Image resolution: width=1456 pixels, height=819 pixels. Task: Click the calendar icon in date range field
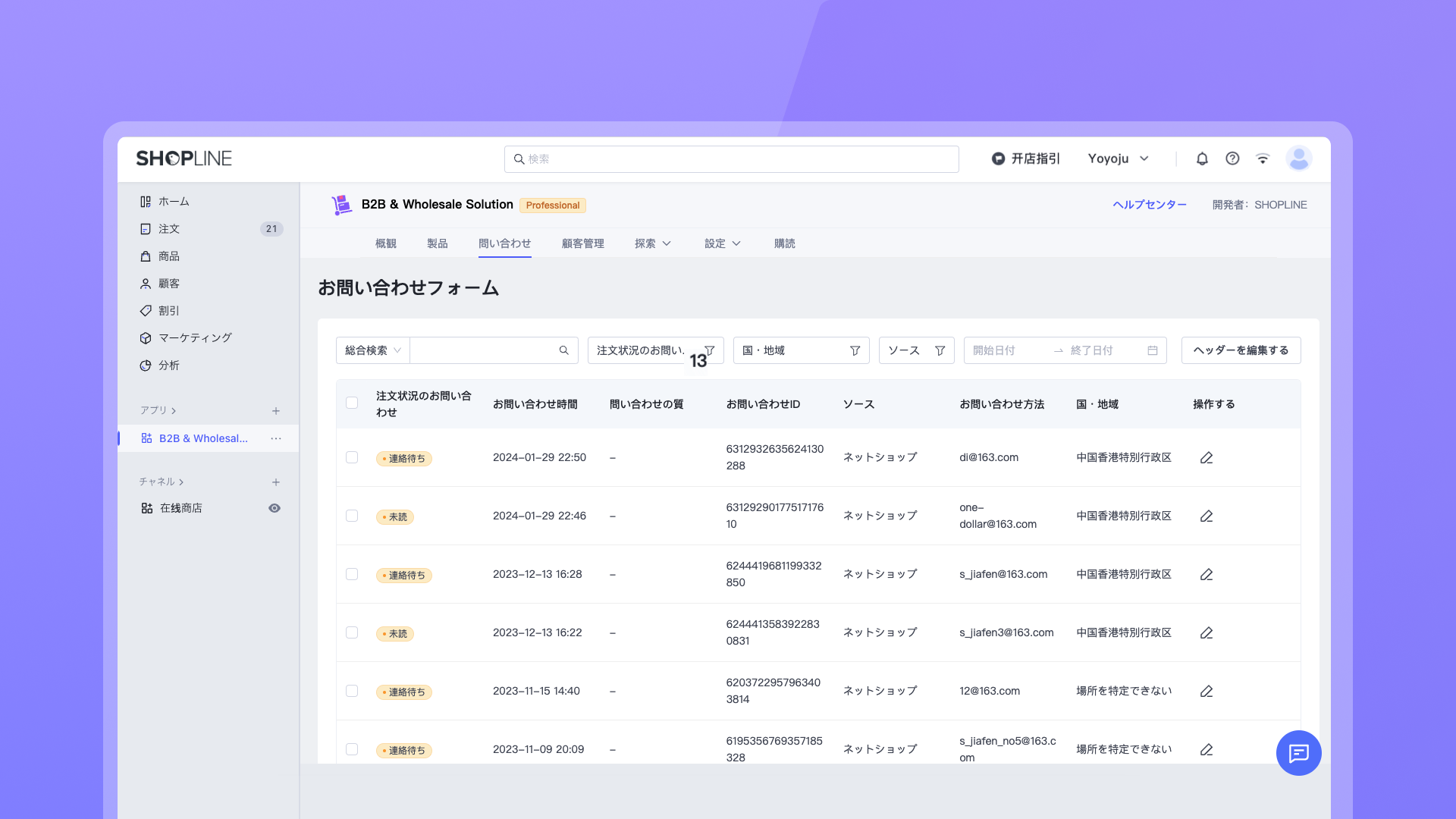coord(1153,350)
